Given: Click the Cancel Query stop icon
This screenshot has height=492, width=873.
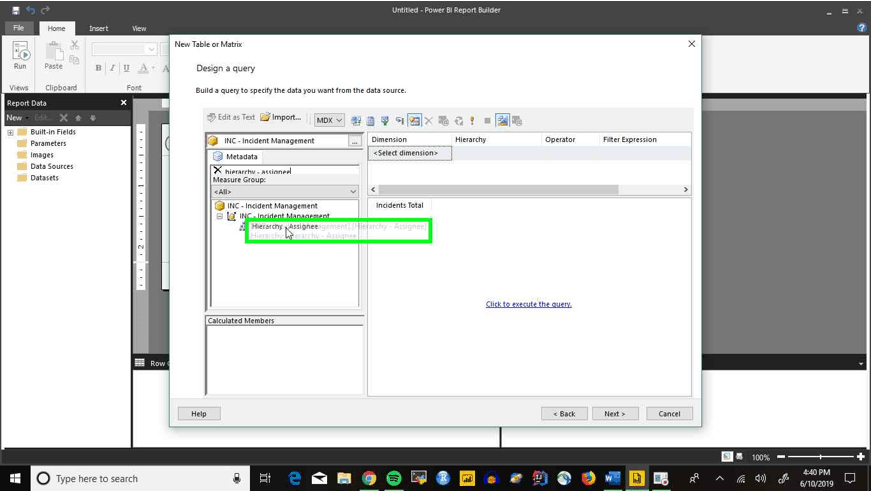Looking at the screenshot, I should click(x=487, y=120).
